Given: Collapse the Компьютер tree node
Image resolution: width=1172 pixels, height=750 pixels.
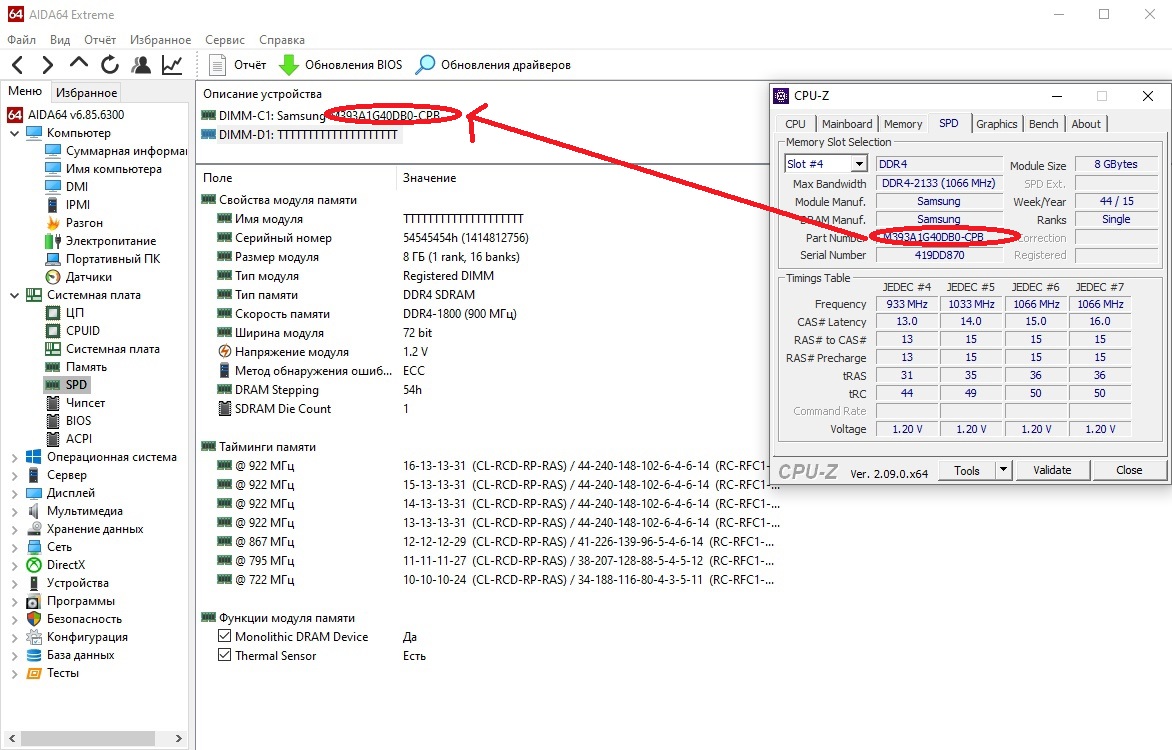Looking at the screenshot, I should 14,133.
